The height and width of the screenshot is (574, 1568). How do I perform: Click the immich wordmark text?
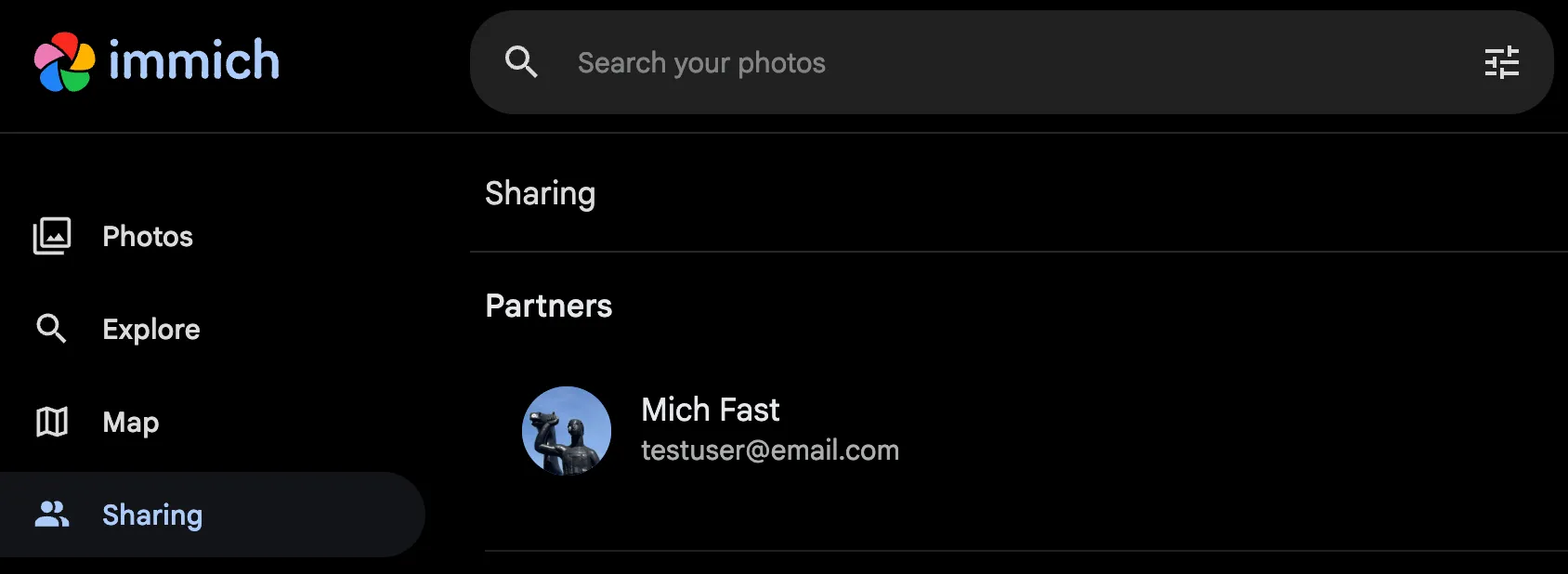pyautogui.click(x=193, y=61)
